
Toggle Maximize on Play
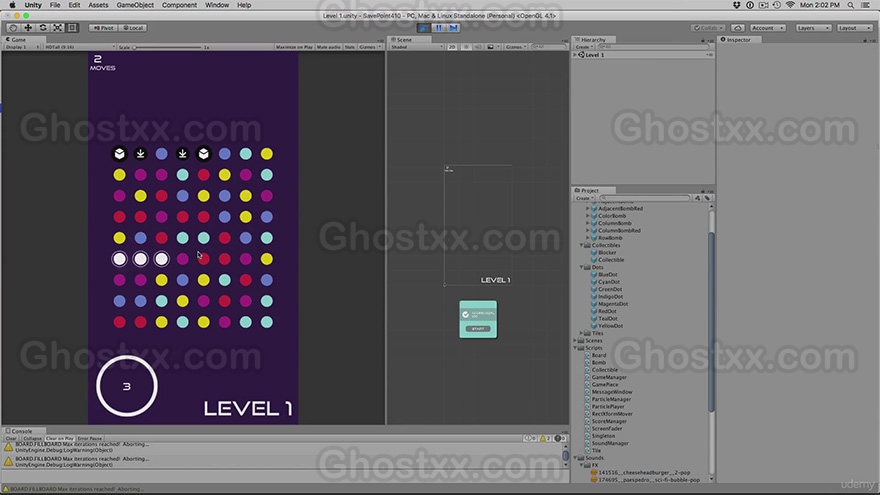tap(294, 47)
